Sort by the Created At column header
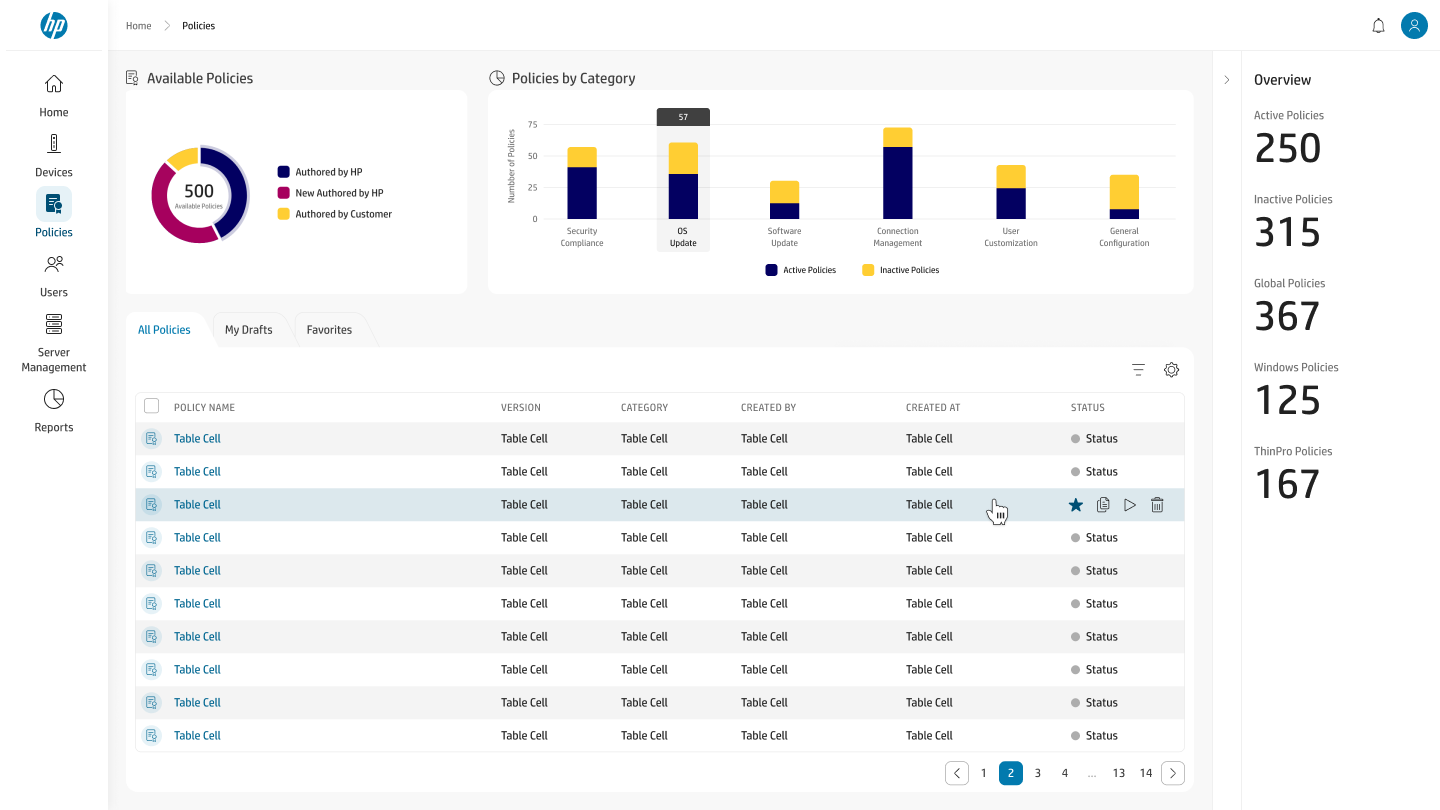 (x=933, y=408)
